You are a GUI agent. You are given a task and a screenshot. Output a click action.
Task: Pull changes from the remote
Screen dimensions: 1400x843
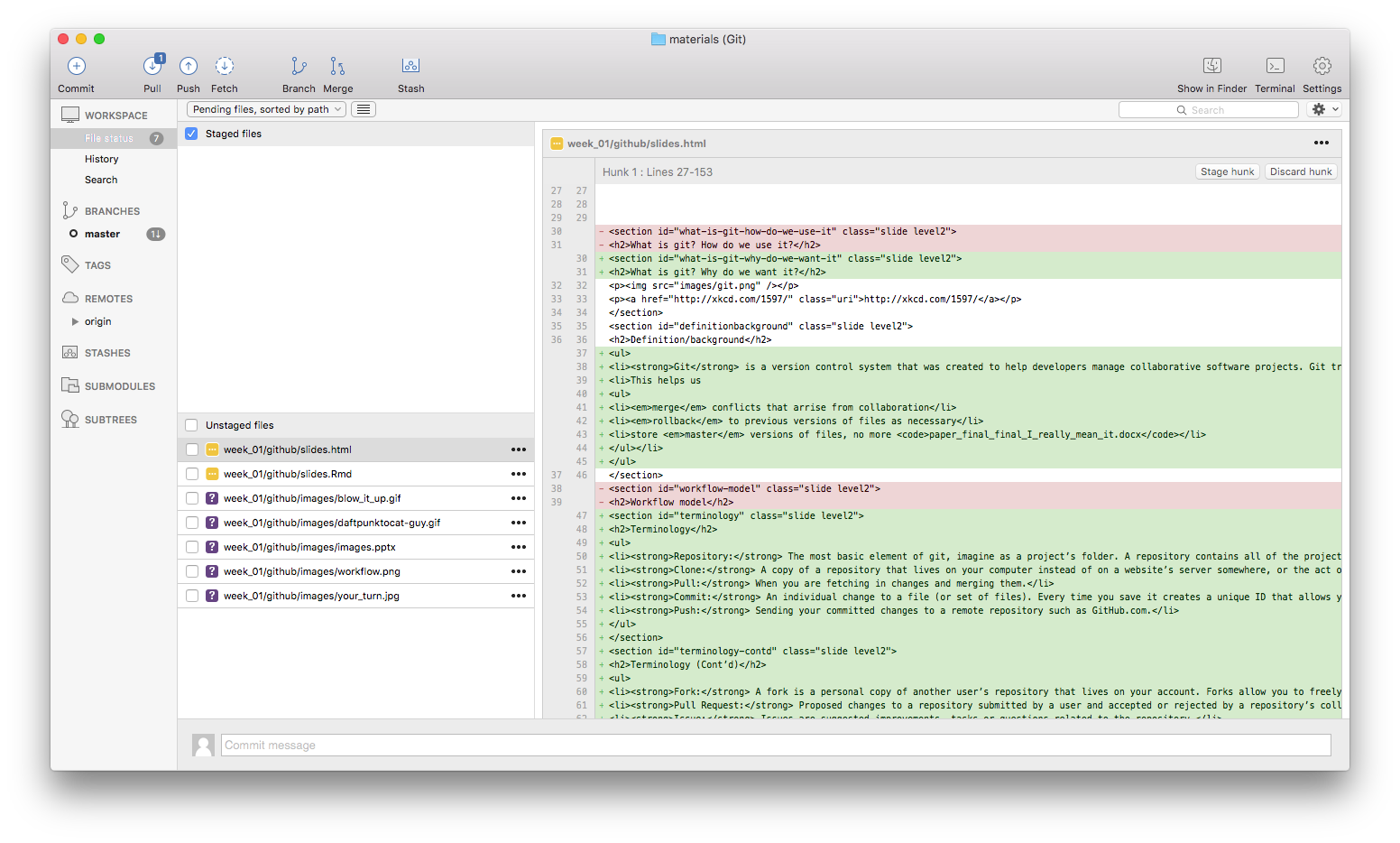[x=152, y=67]
